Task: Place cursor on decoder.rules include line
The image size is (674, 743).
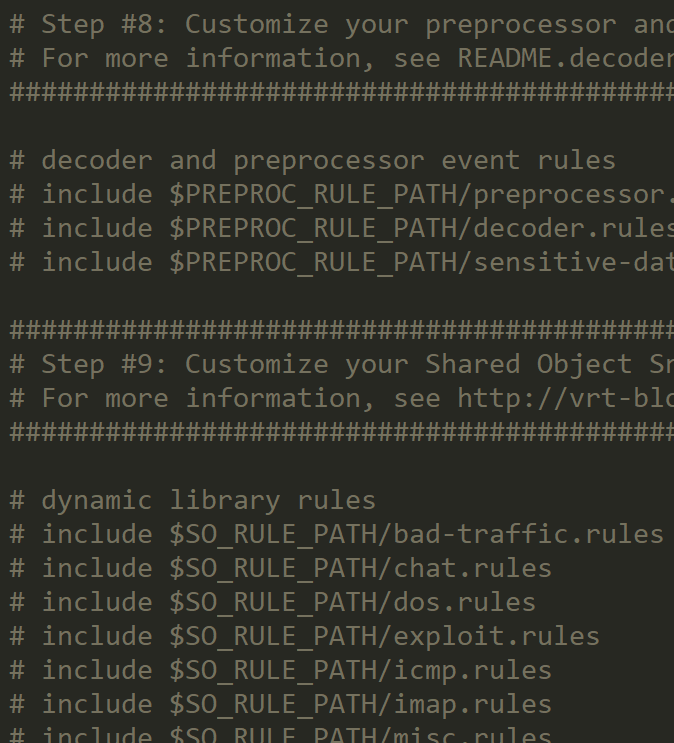Action: coord(342,229)
